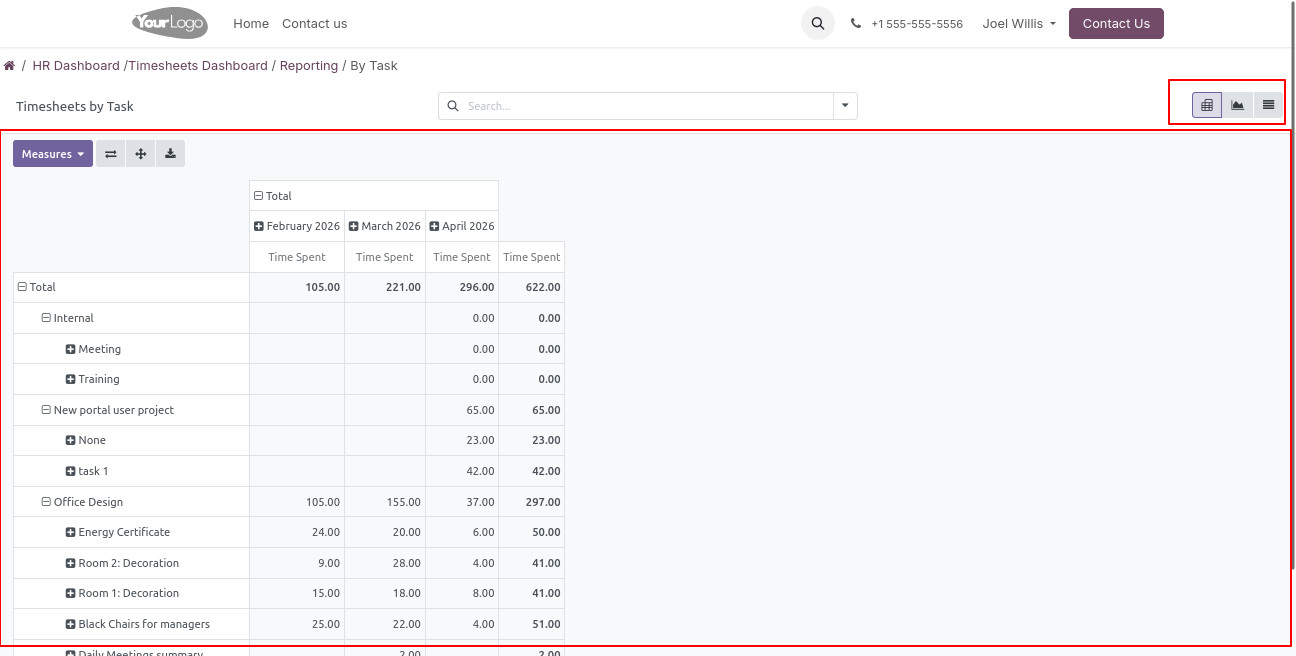
Task: Go to home via breadcrumb icon
Action: coord(9,66)
